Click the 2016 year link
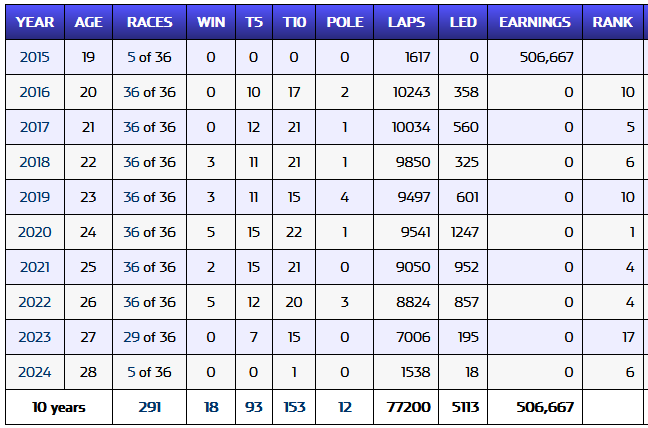This screenshot has height=428, width=648. [x=35, y=92]
